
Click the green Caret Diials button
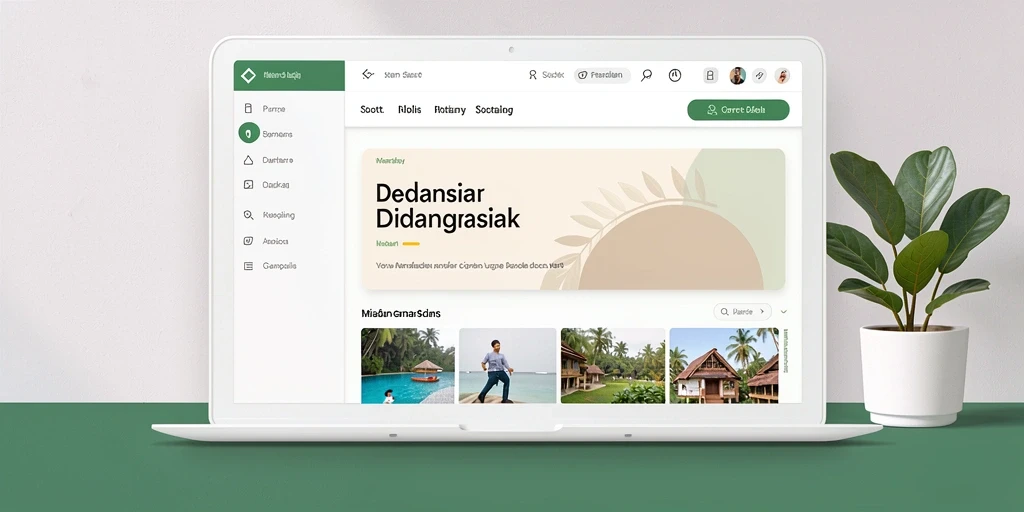[x=738, y=110]
